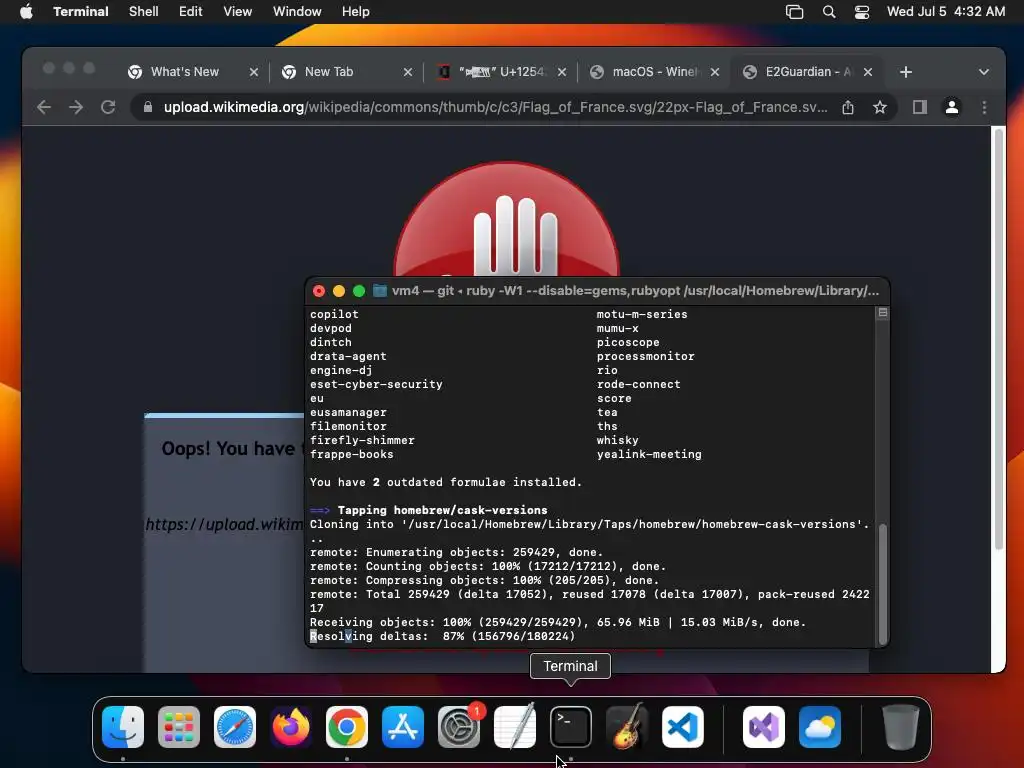Screen dimensions: 1024x768
Task: Open the cloud weather app in Dock
Action: (820, 727)
